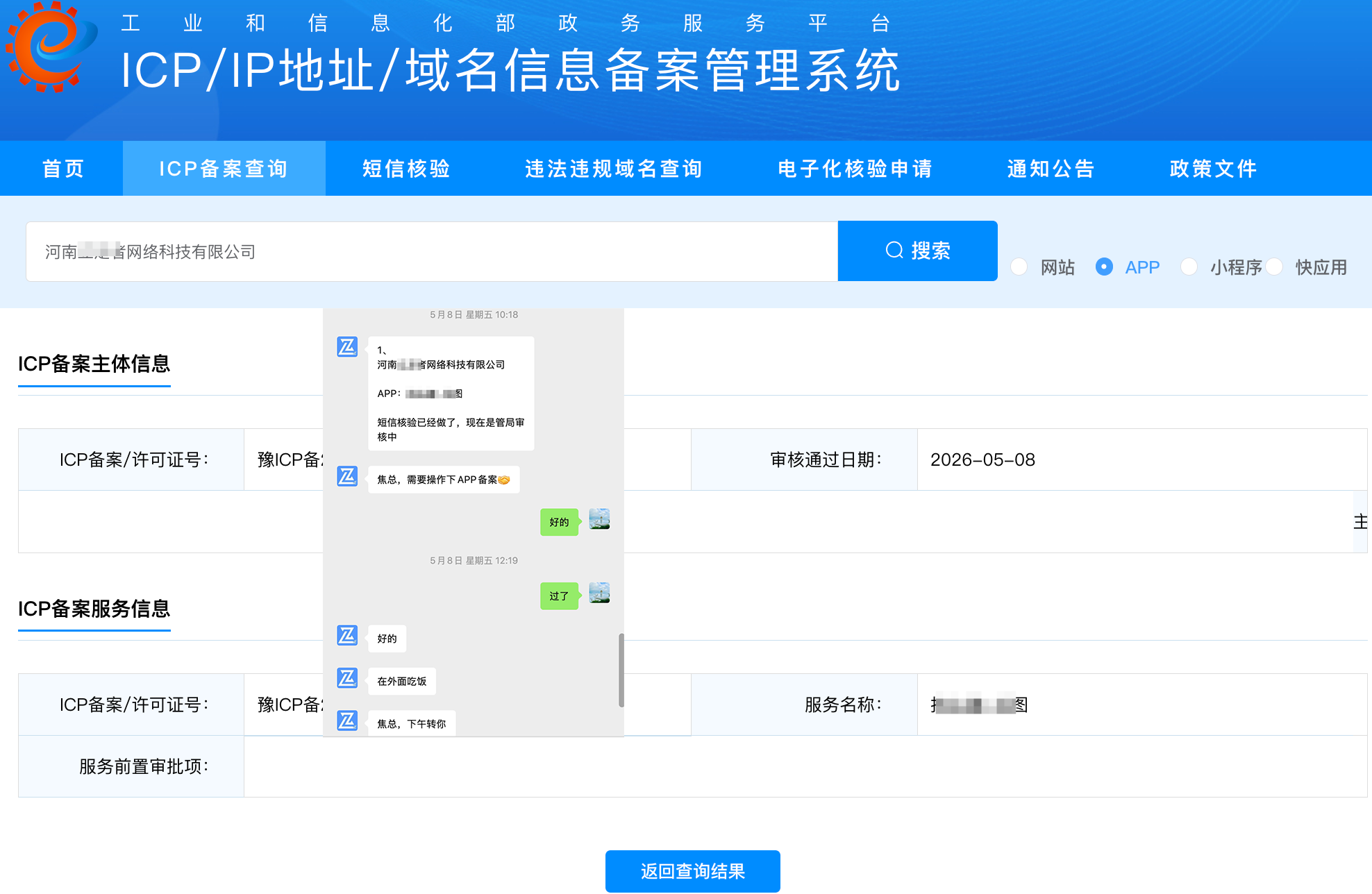Choose the 小程序 radio option
Image resolution: width=1372 pixels, height=894 pixels.
coord(1189,267)
